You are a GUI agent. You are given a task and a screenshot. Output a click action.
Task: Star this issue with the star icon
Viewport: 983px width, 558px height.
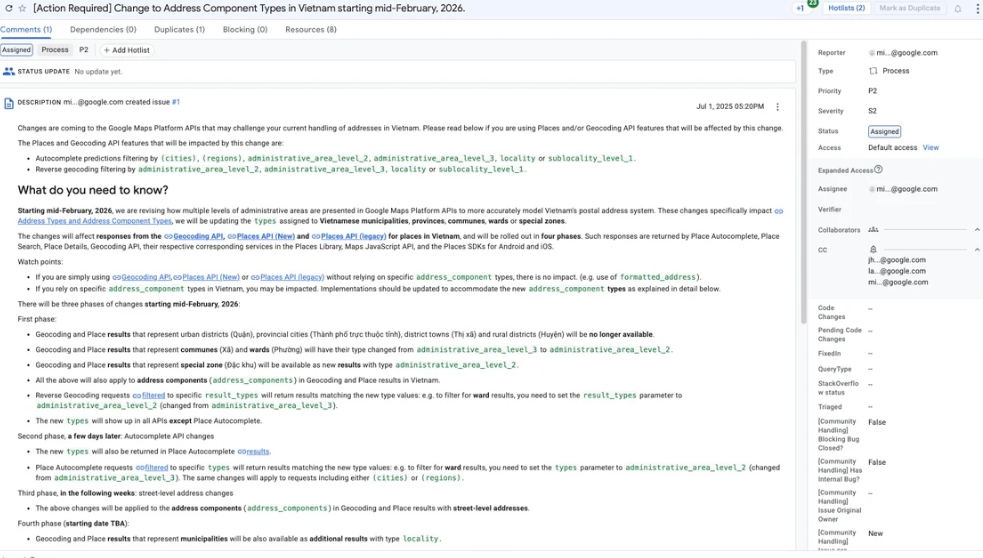coord(22,8)
